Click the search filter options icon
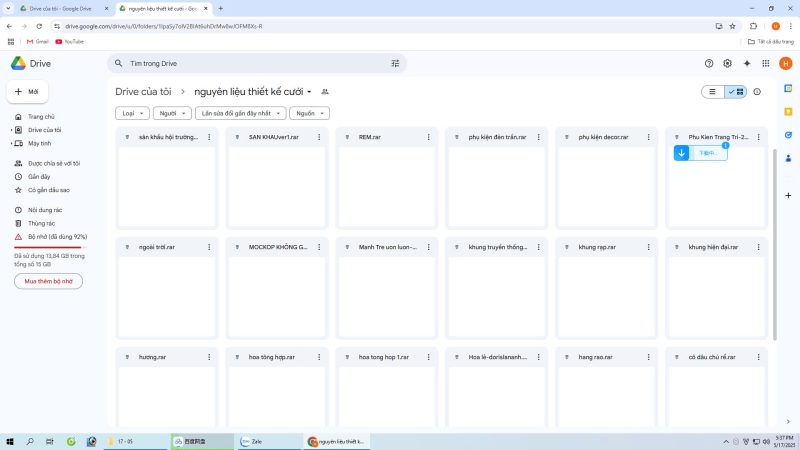800x450 pixels. click(395, 63)
